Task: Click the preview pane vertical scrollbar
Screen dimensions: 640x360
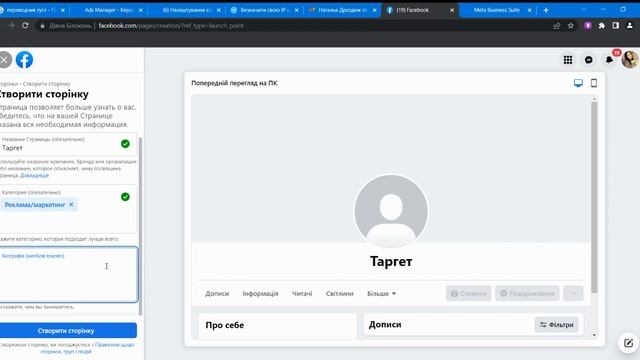Action: click(x=594, y=197)
